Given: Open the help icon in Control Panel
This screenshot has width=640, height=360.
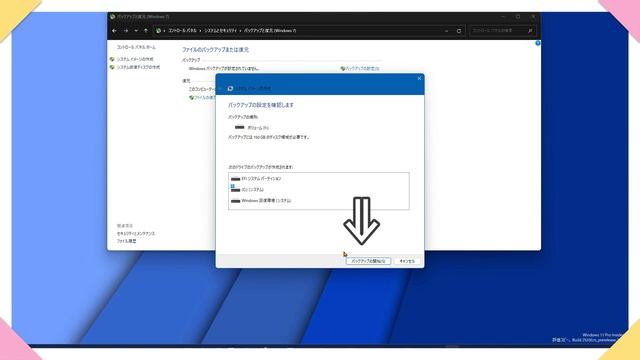Looking at the screenshot, I should coord(538,43).
